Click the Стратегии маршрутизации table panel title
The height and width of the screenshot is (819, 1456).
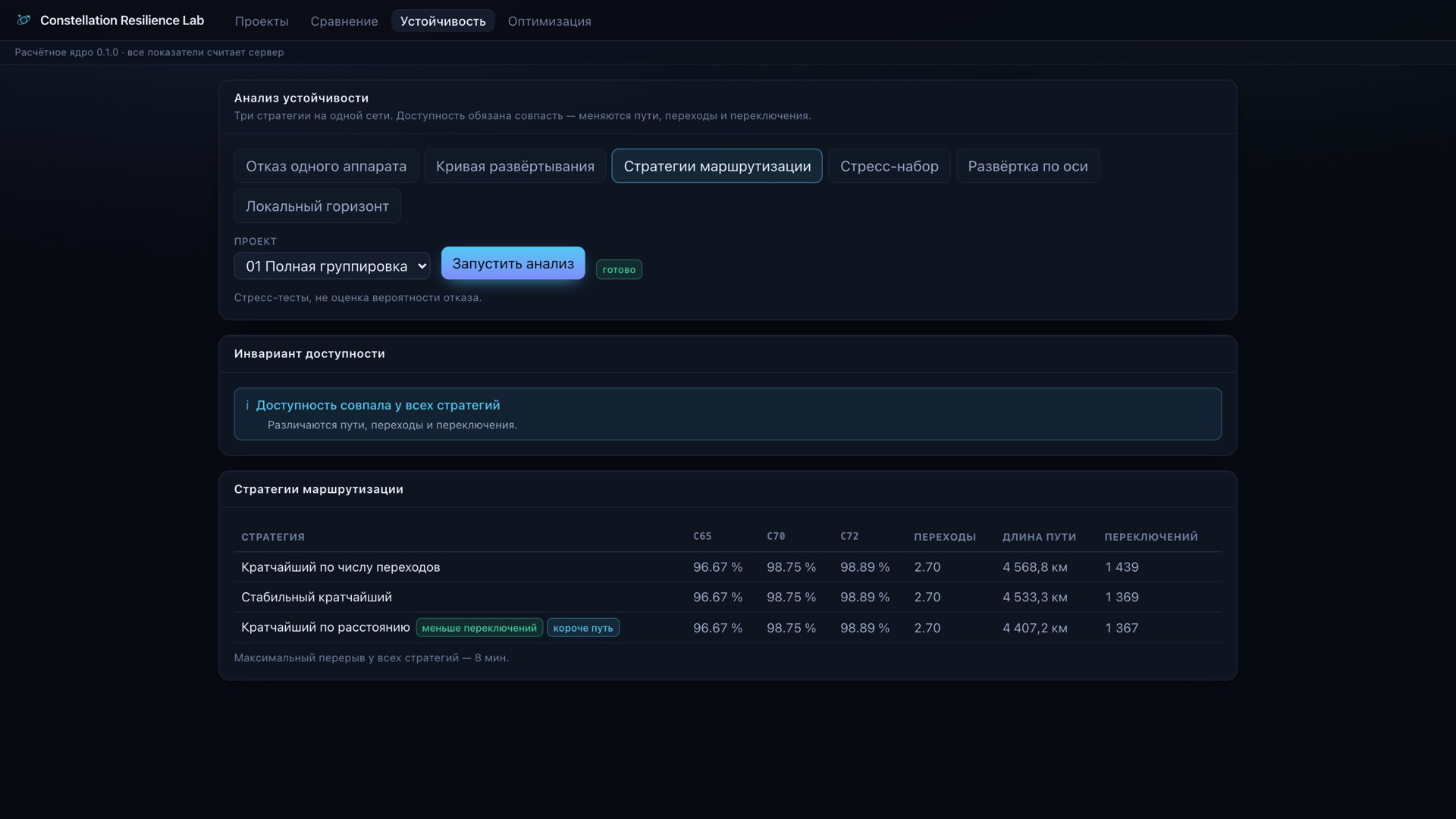tap(318, 490)
